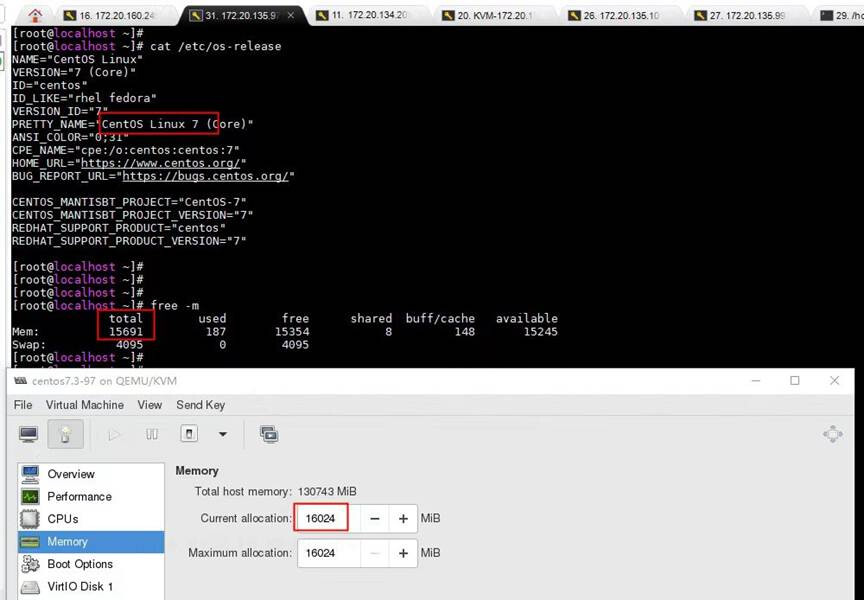Screen dimensions: 864x600
Task: Select Boot Options in the hardware list
Action: pyautogui.click(x=80, y=564)
